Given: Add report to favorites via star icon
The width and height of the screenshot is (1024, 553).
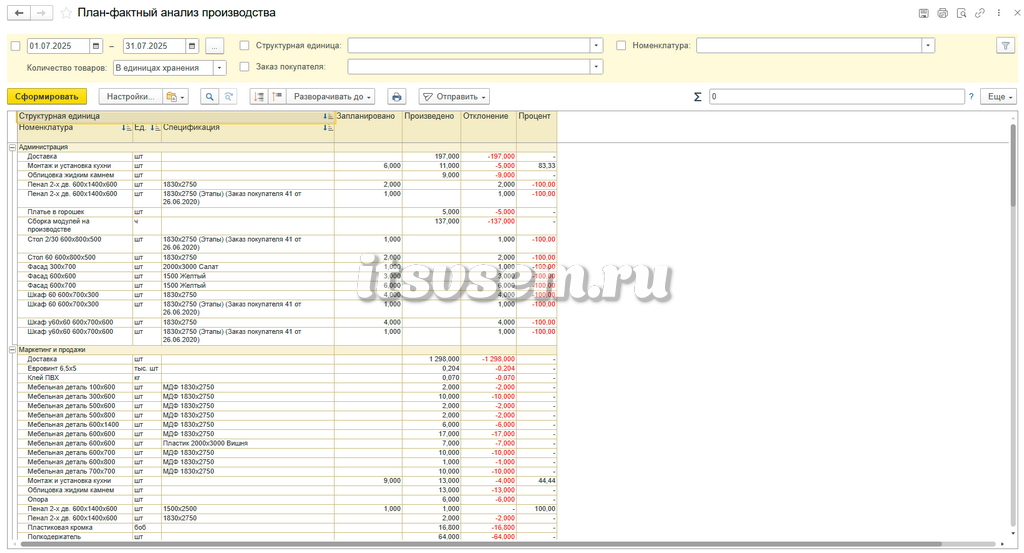Looking at the screenshot, I should 66,13.
